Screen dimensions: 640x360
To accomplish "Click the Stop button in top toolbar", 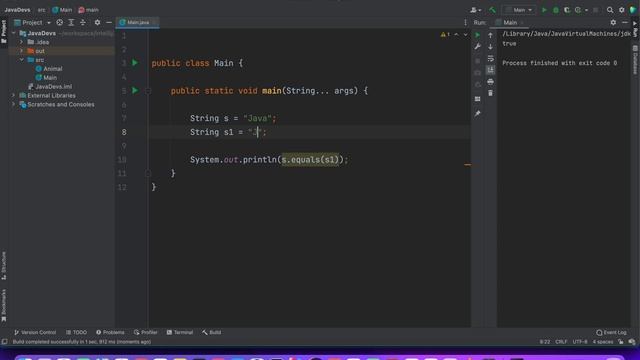I will pos(596,10).
